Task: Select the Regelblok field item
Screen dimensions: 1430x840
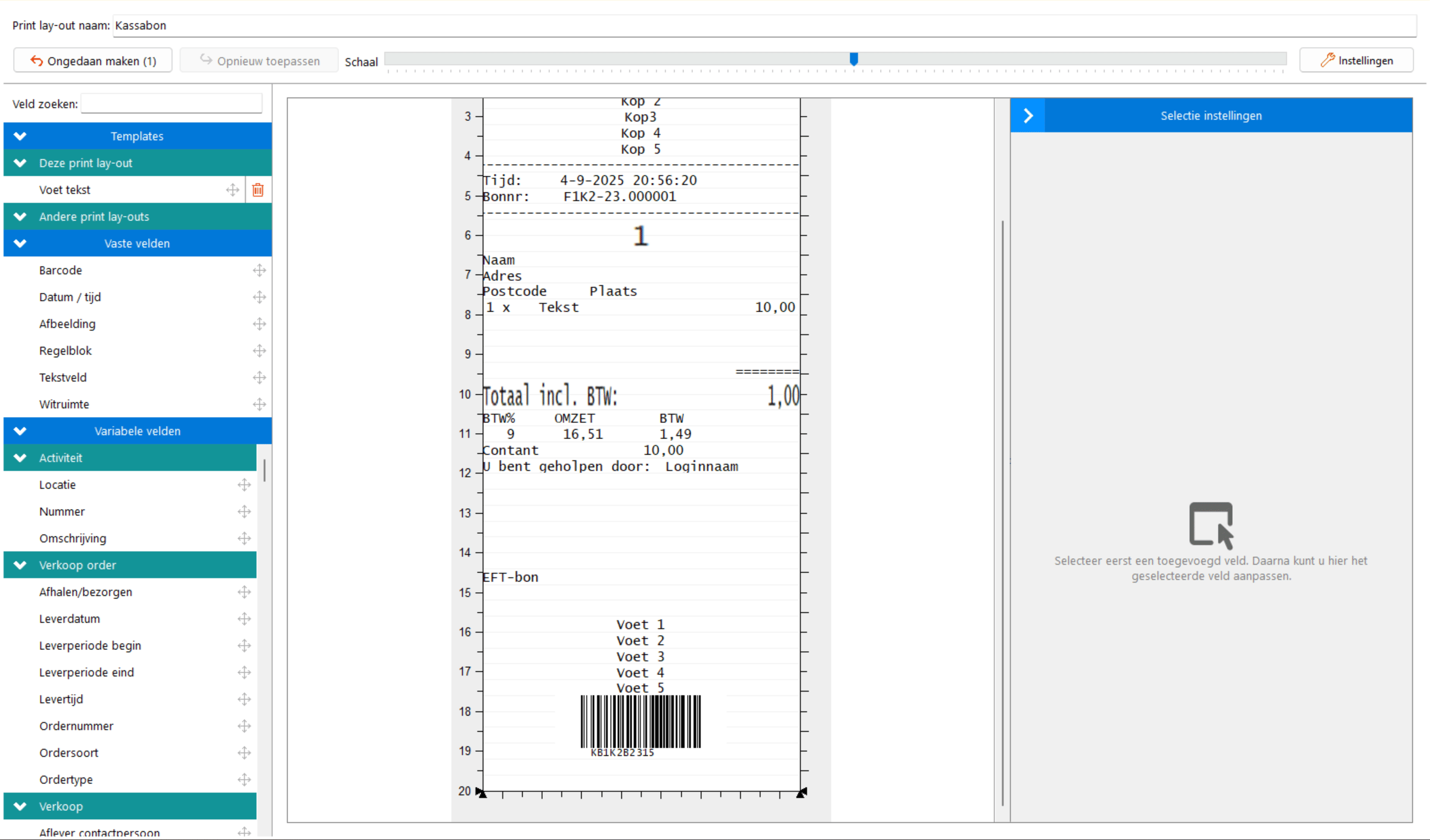Action: pos(66,351)
